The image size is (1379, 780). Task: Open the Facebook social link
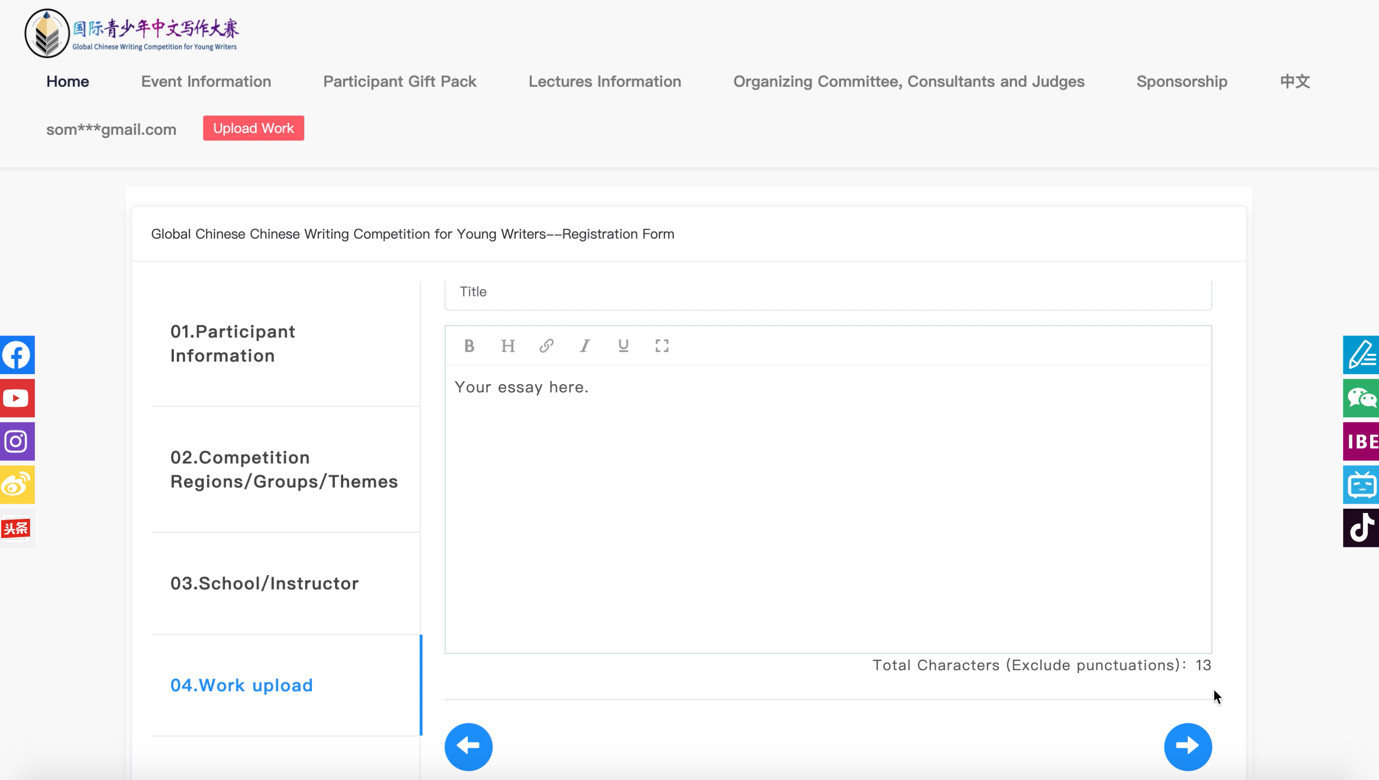click(17, 355)
